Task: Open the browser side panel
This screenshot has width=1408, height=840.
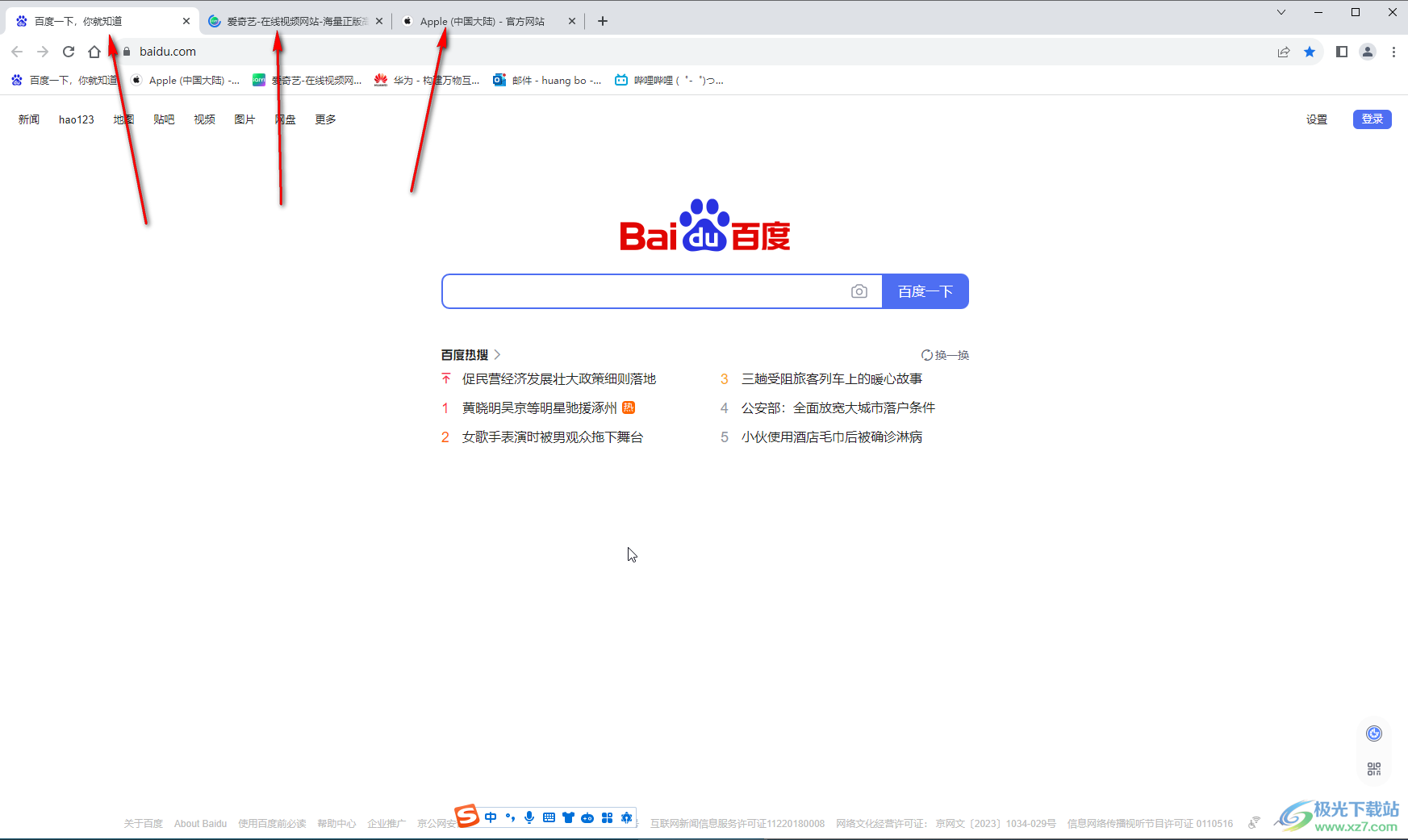Action: (1342, 52)
